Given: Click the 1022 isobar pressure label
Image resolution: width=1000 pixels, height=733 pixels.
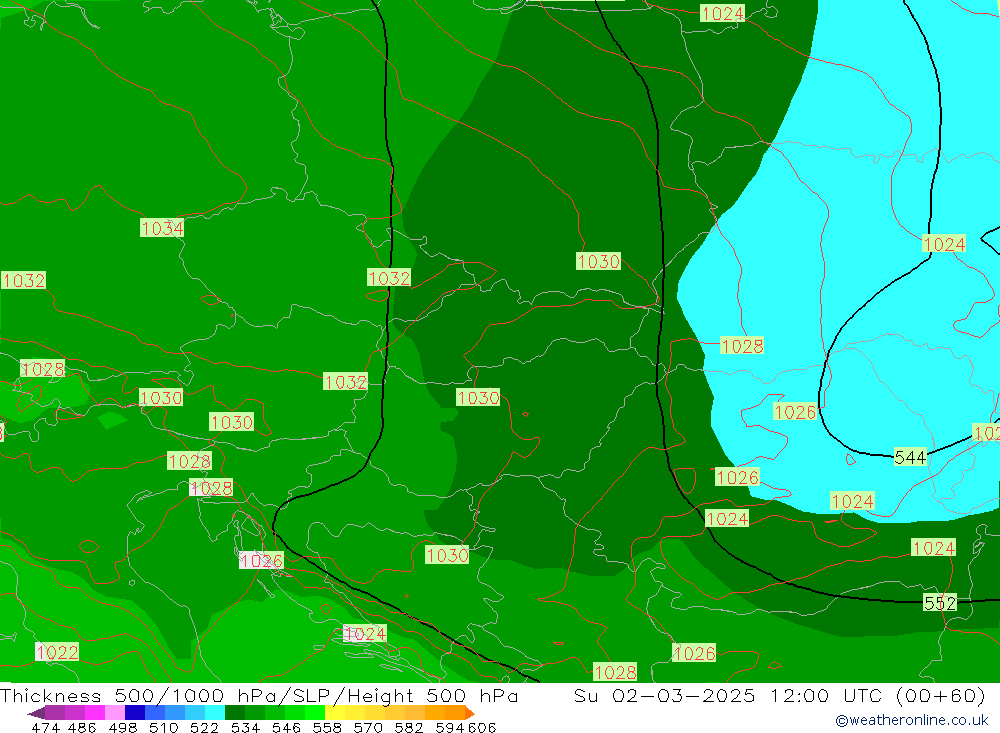Looking at the screenshot, I should (x=57, y=652).
